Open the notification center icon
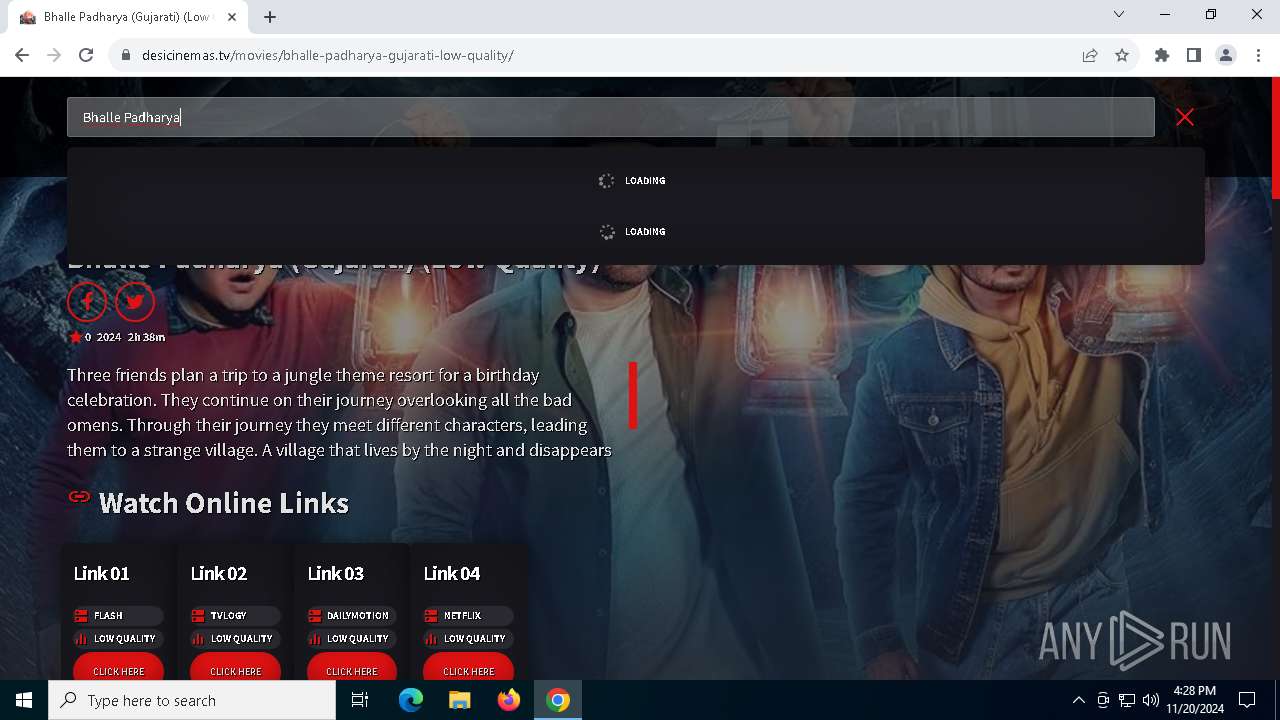Viewport: 1280px width, 720px height. (1247, 700)
